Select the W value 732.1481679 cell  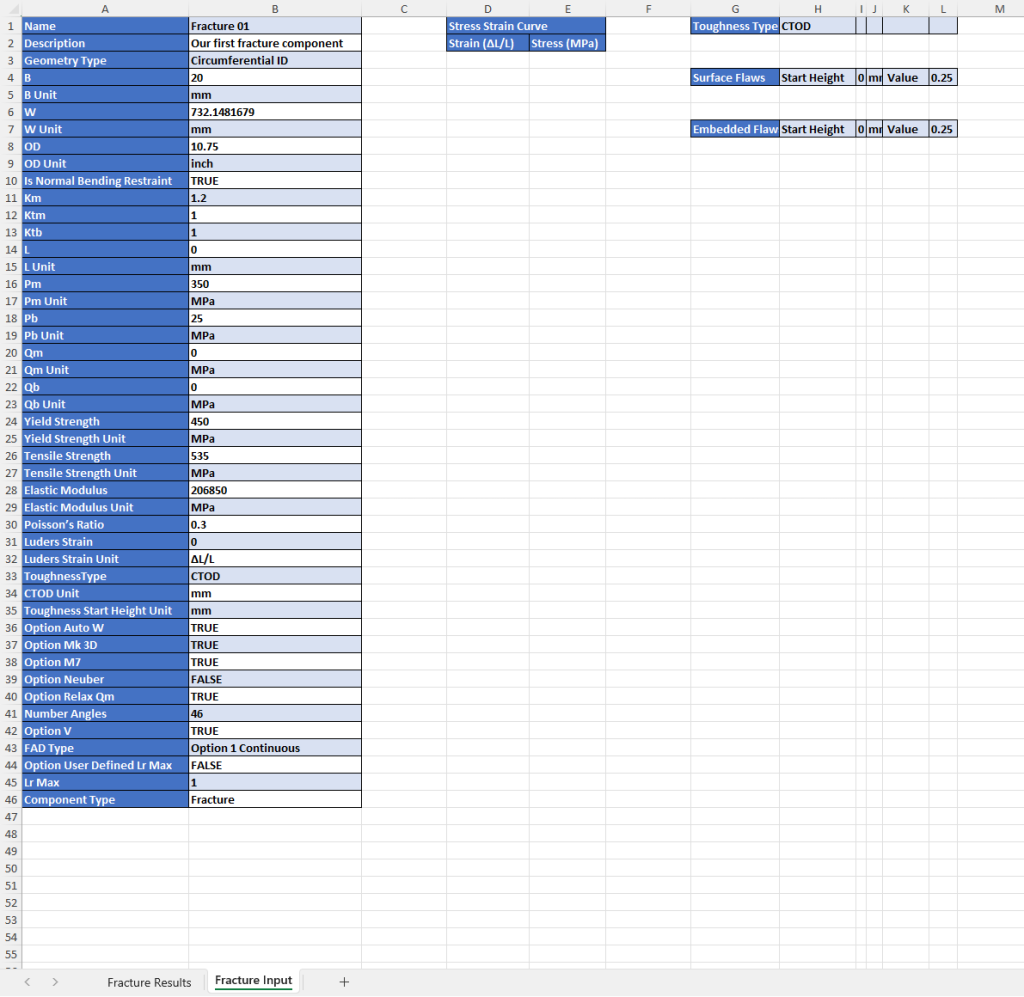click(x=274, y=112)
